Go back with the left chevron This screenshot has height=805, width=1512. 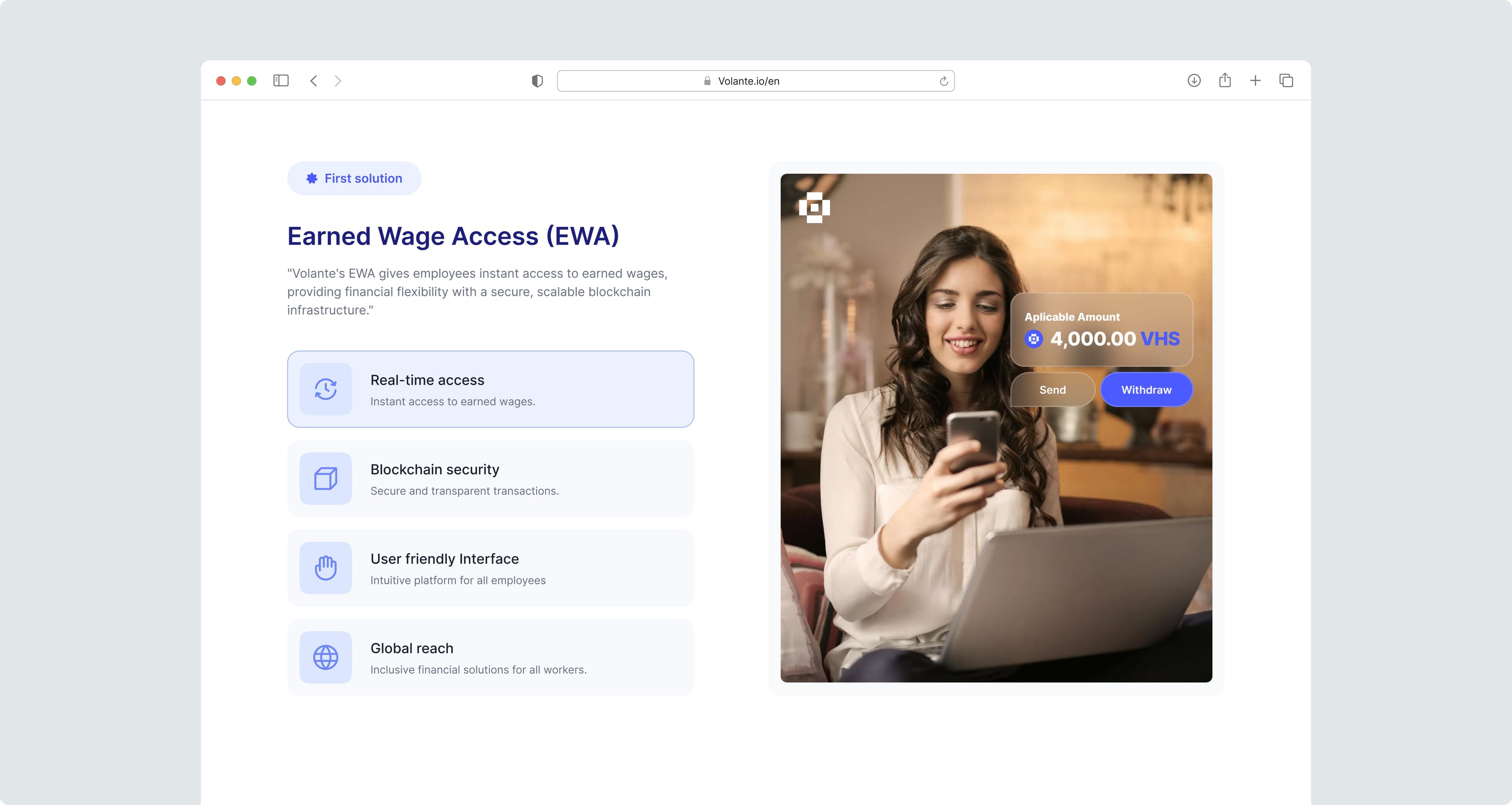click(x=313, y=80)
